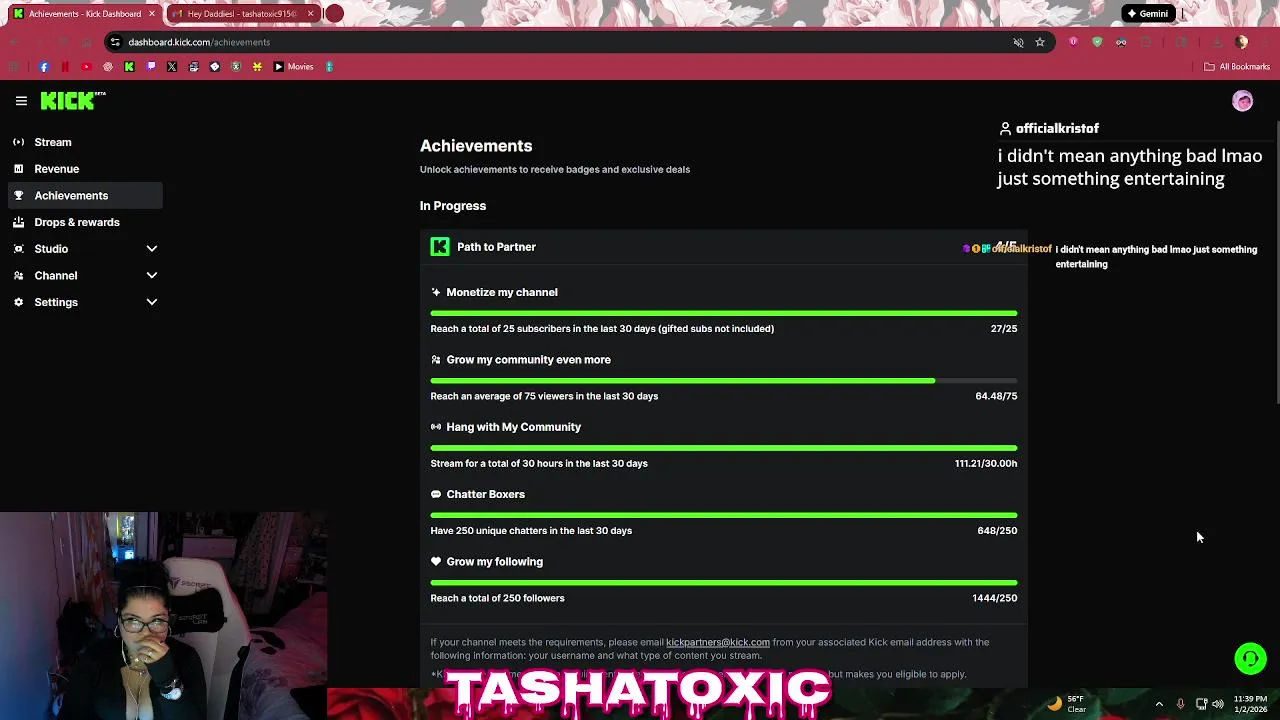Viewport: 1280px width, 720px height.
Task: Switch to the 'Hey Daddies' browser tab
Action: tap(240, 14)
